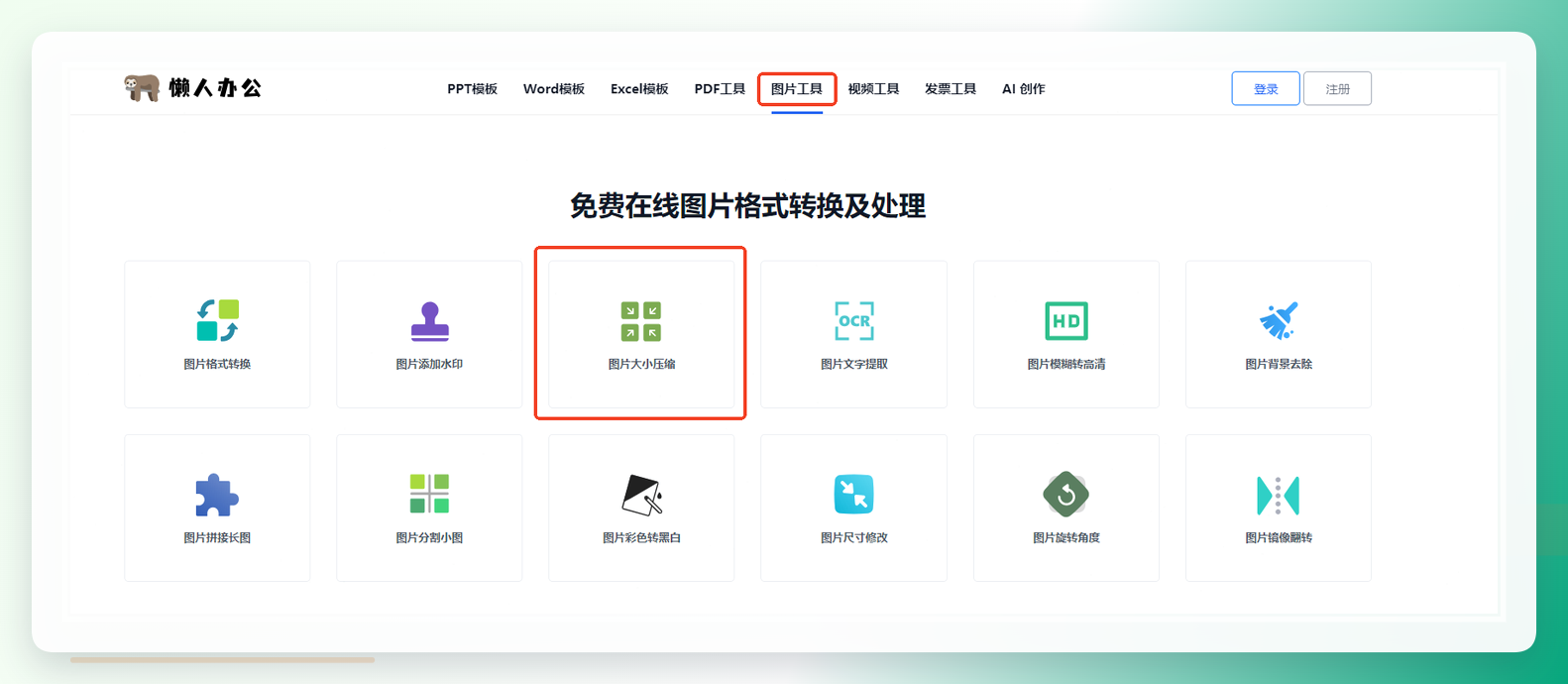1568x684 pixels.
Task: Click the purple stamp watermark icon
Action: (429, 321)
